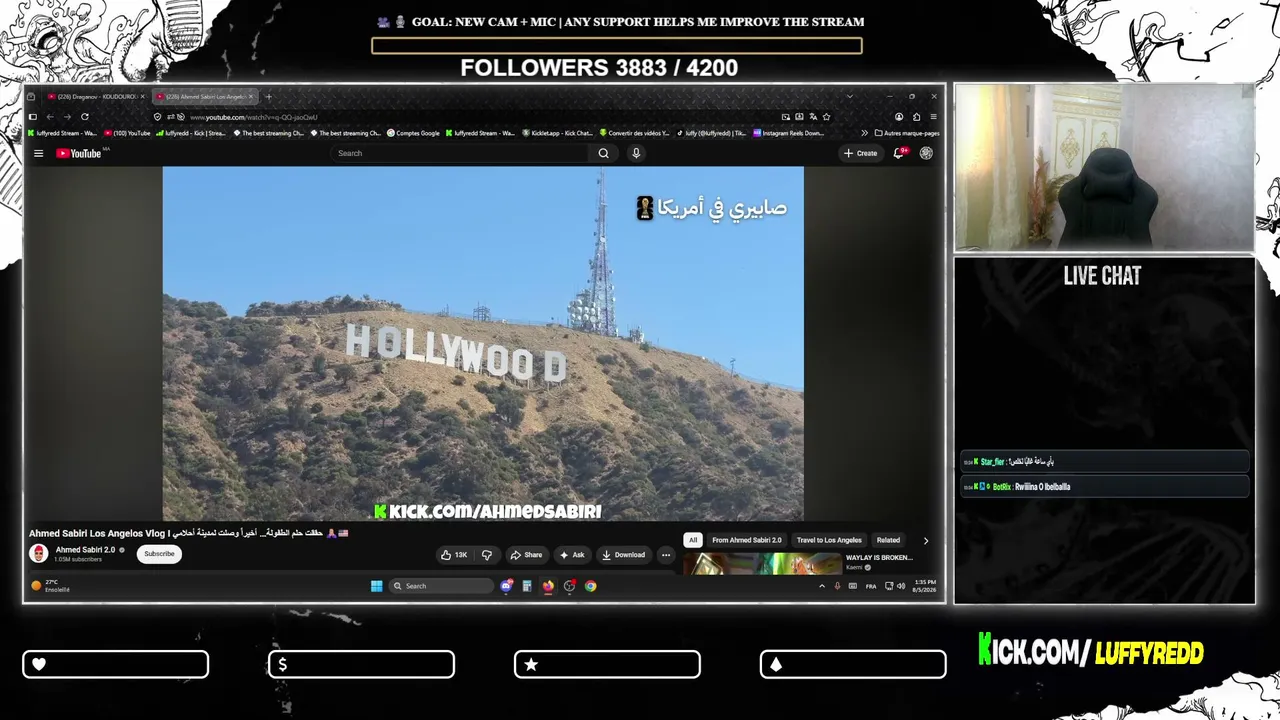Open the taskbar clock showing 1:35 PM
Image resolution: width=1280 pixels, height=720 pixels.
pyautogui.click(x=925, y=586)
